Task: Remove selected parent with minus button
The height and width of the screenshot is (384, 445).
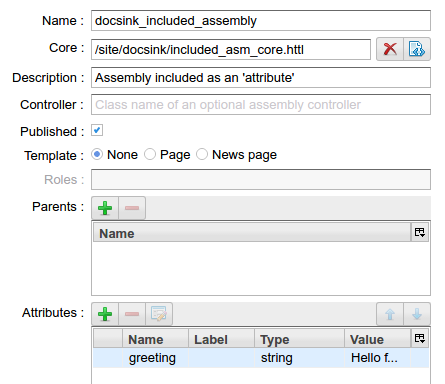Action: pyautogui.click(x=132, y=208)
